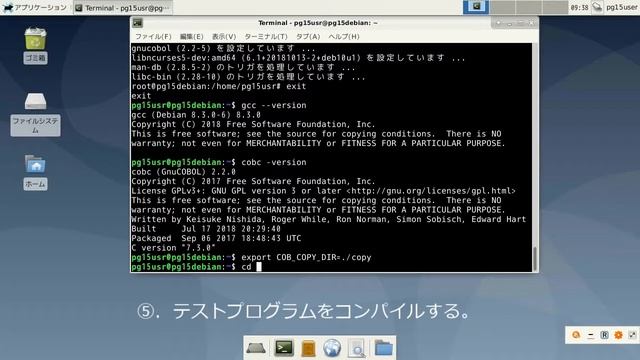The height and width of the screenshot is (360, 640).
Task: Open the アプリケーション menu in the top panel
Action: pyautogui.click(x=35, y=7)
